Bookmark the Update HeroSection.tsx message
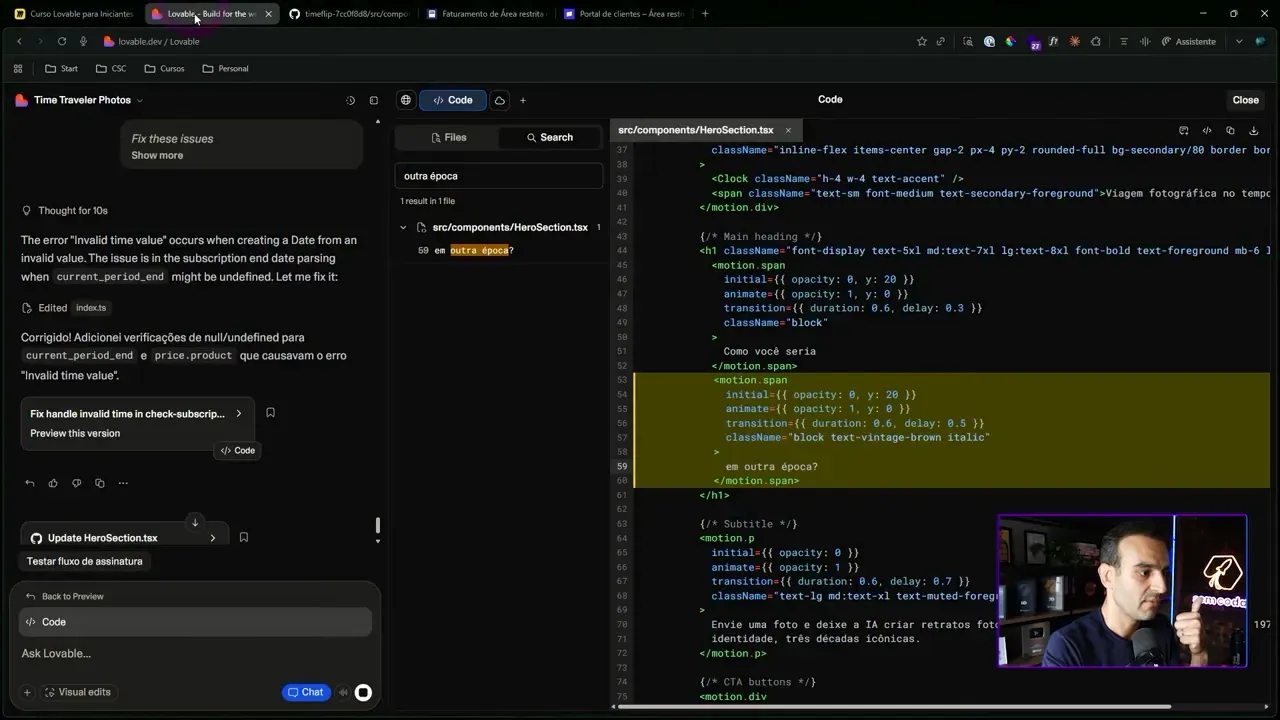Image resolution: width=1280 pixels, height=720 pixels. point(244,537)
